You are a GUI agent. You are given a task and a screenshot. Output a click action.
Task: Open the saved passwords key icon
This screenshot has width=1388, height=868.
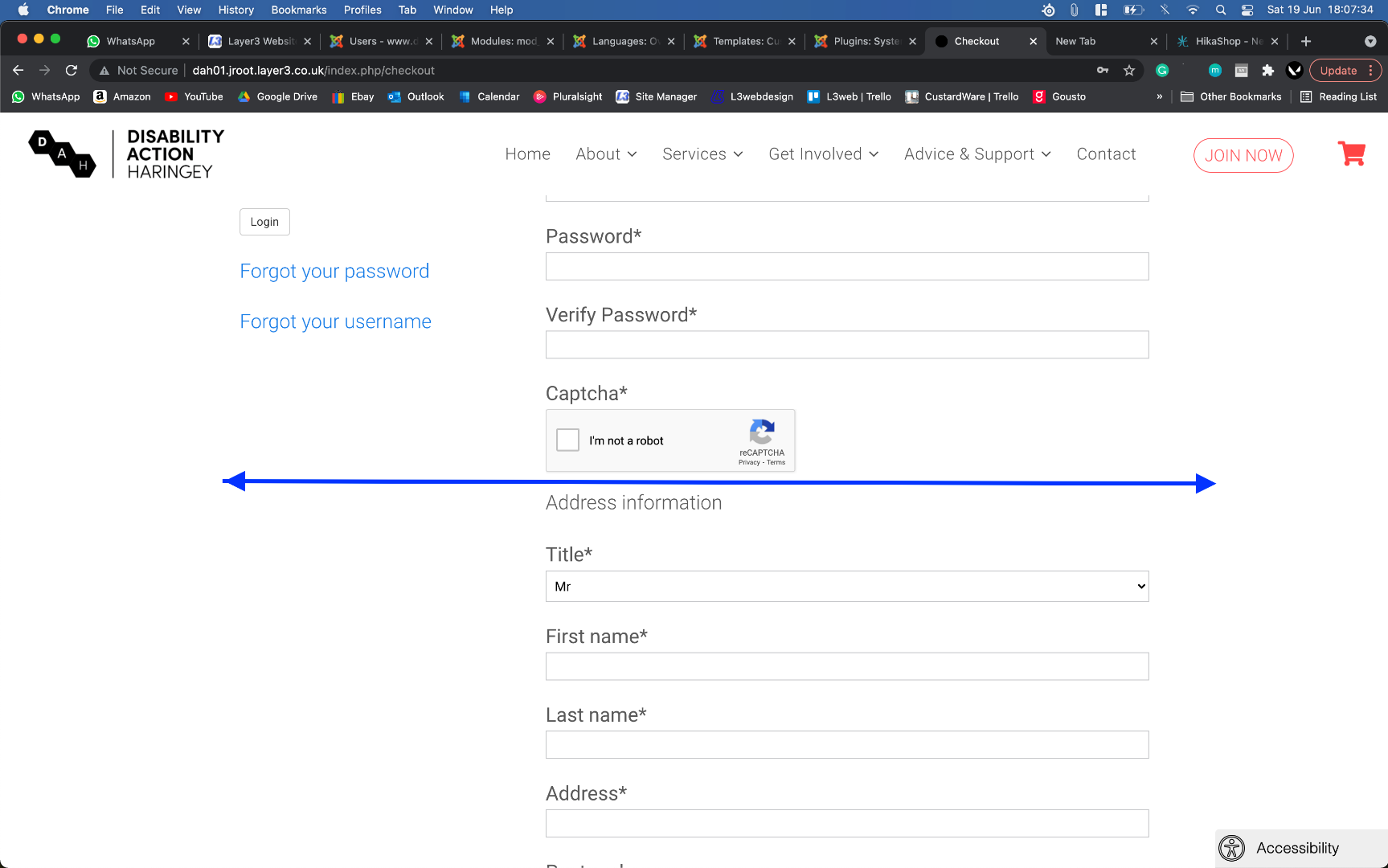(1103, 71)
